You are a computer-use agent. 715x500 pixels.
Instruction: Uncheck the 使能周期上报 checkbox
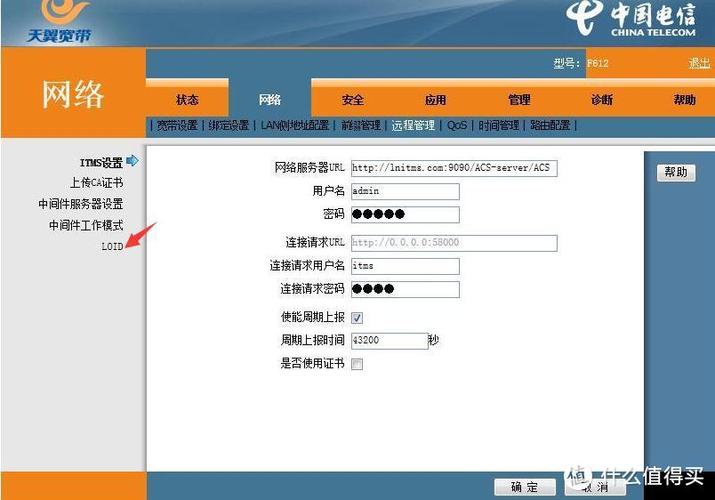click(x=357, y=318)
